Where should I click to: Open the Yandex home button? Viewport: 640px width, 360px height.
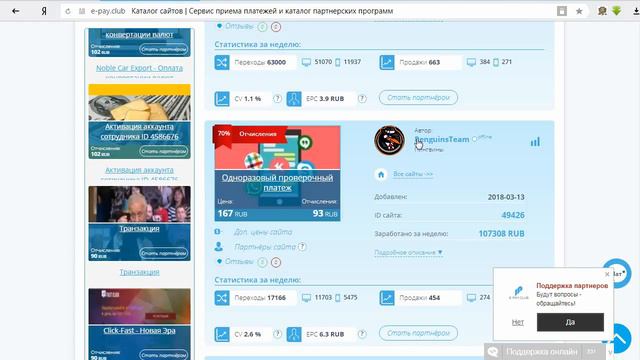(x=44, y=11)
